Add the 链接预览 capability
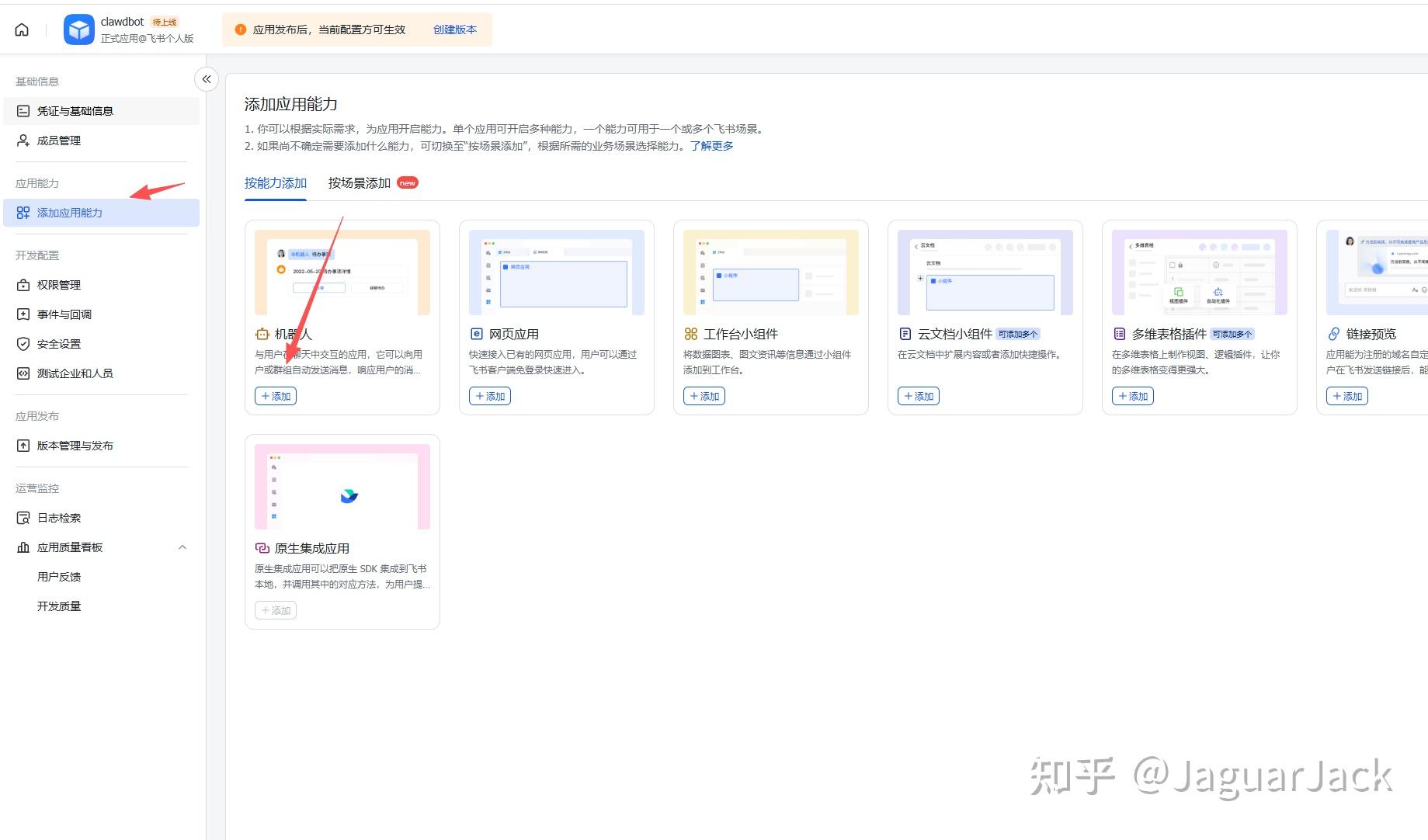The height and width of the screenshot is (840, 1428). 1347,396
